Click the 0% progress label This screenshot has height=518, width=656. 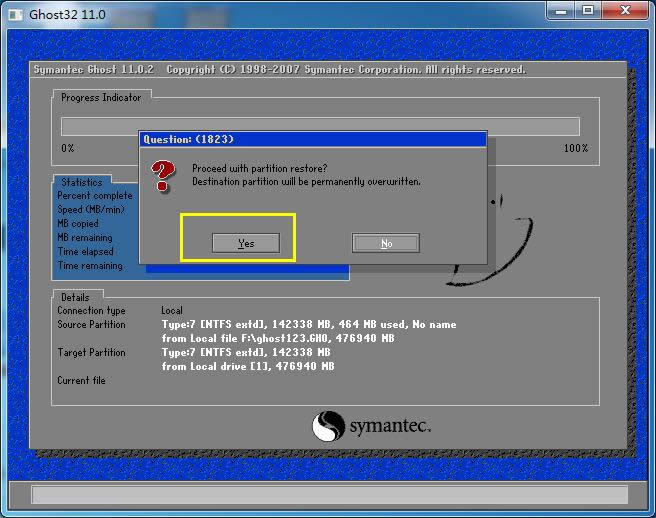coord(68,148)
